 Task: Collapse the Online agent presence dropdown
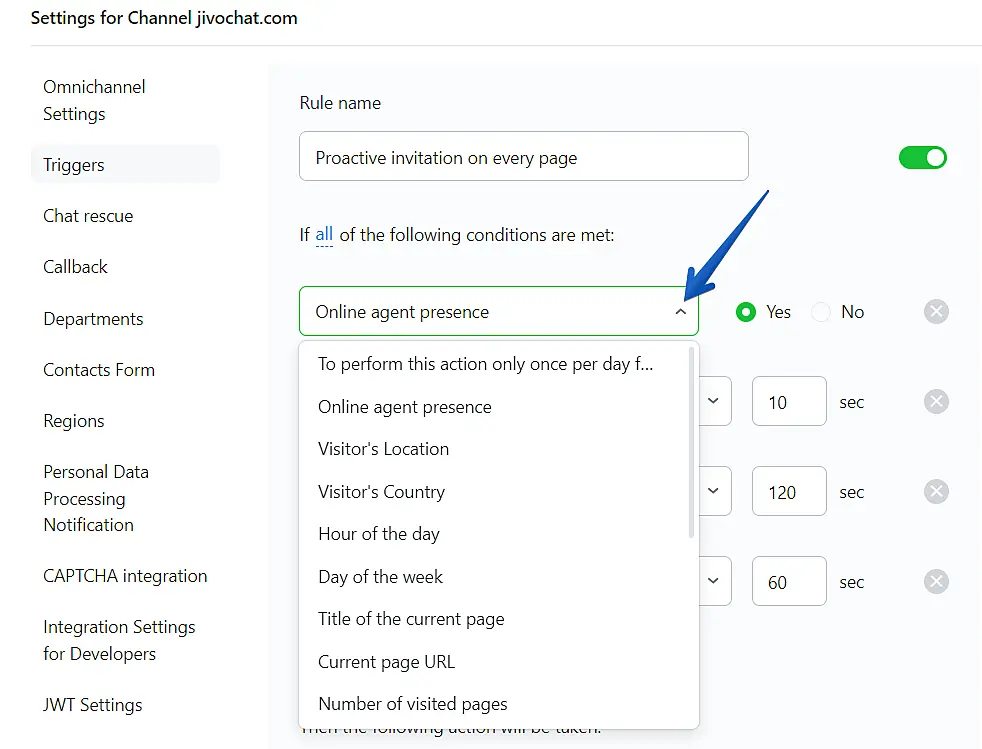coord(680,312)
